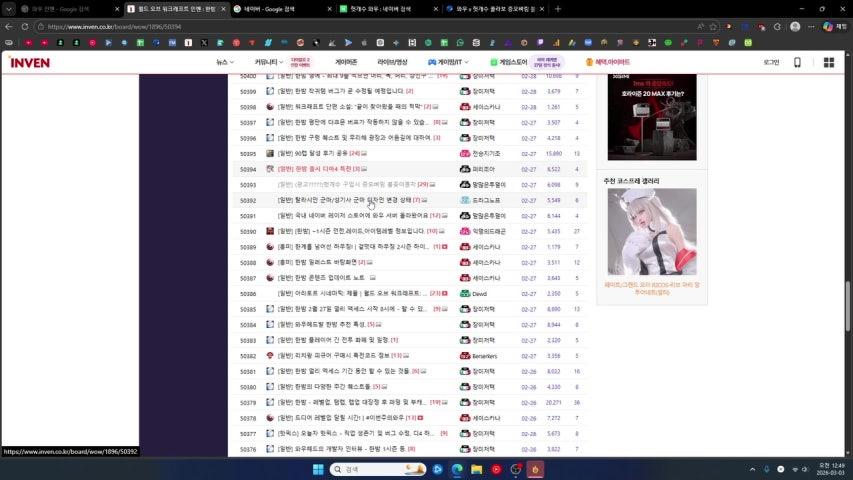
Task: Open a new tab with plus button
Action: click(x=558, y=9)
